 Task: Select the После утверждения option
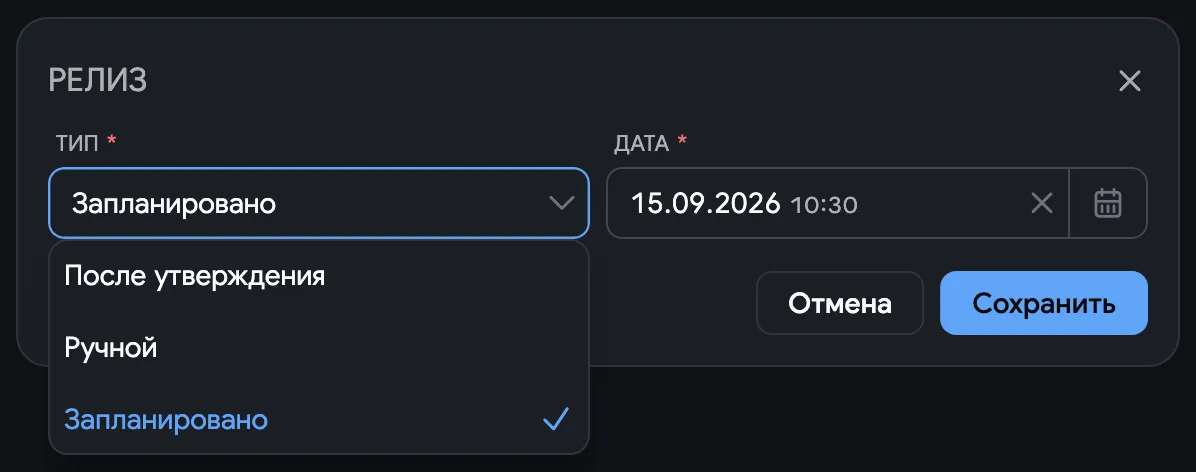pos(319,276)
